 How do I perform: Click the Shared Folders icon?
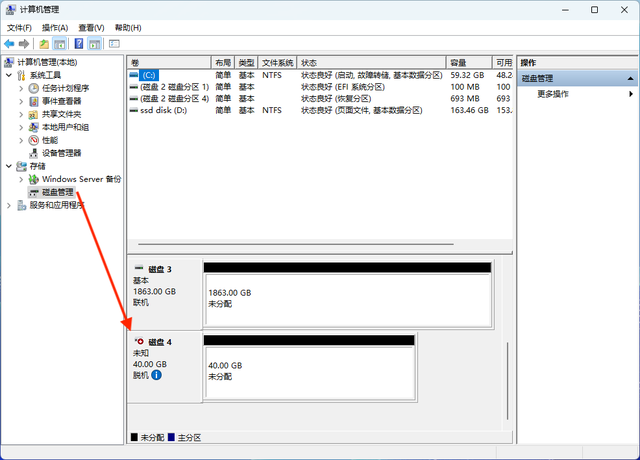(33, 114)
